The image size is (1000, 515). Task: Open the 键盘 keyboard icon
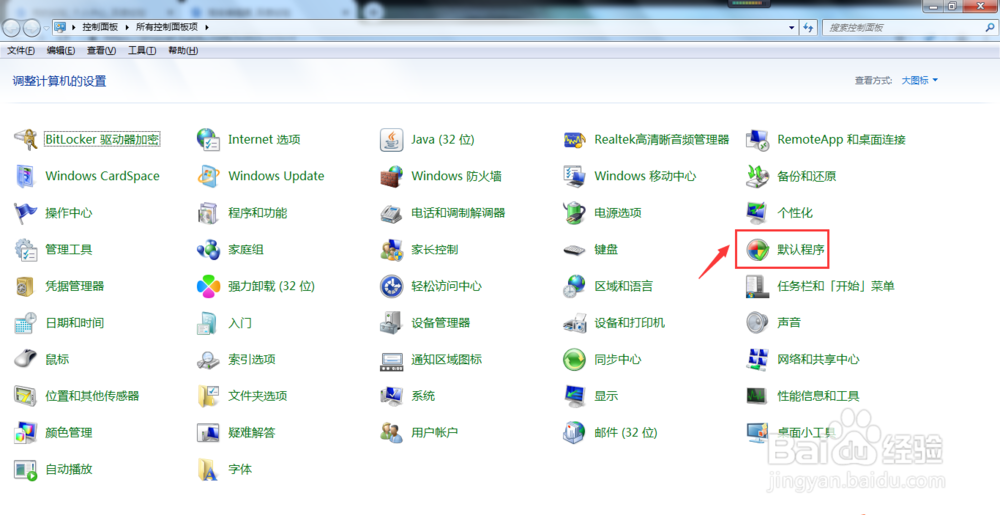point(575,249)
